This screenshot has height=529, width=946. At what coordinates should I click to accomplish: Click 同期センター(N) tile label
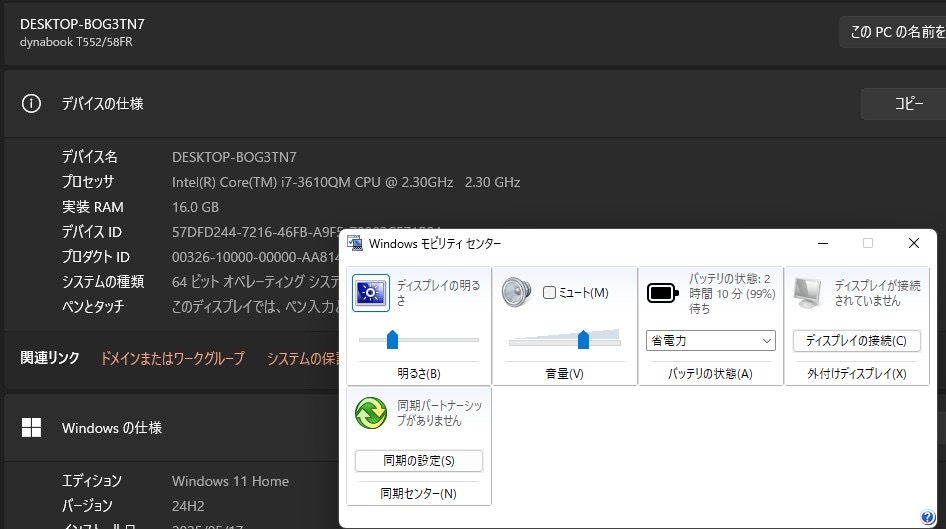418,493
